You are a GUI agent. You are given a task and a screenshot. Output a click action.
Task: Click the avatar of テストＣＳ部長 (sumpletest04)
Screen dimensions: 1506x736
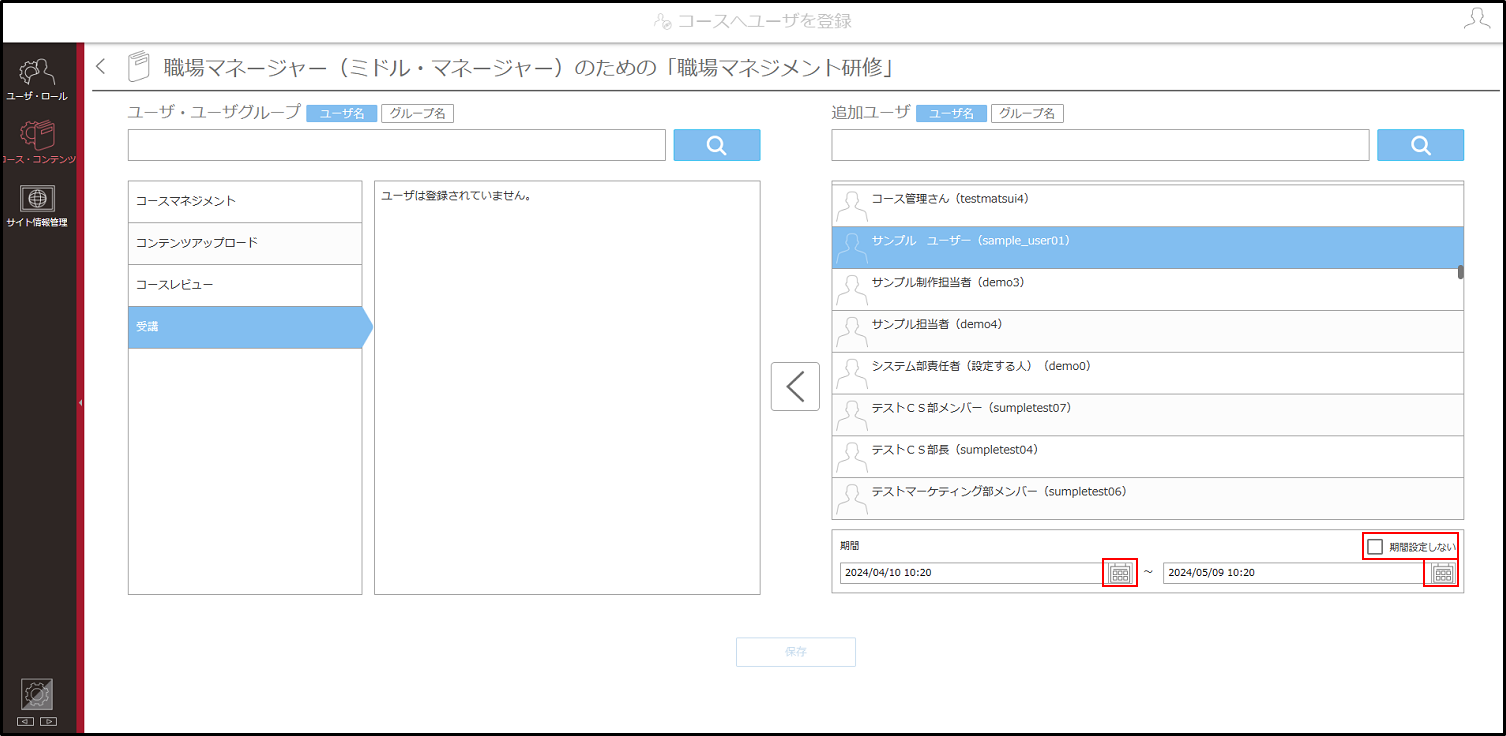851,458
